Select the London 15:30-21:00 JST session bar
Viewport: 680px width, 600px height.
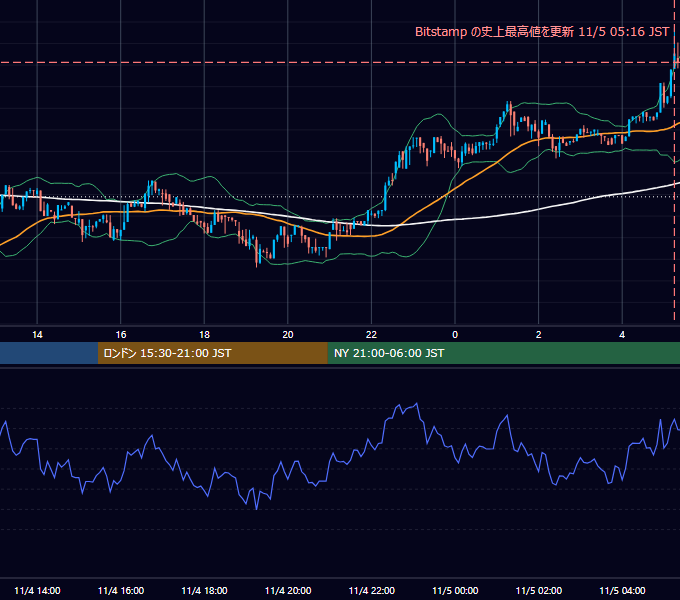[x=212, y=353]
